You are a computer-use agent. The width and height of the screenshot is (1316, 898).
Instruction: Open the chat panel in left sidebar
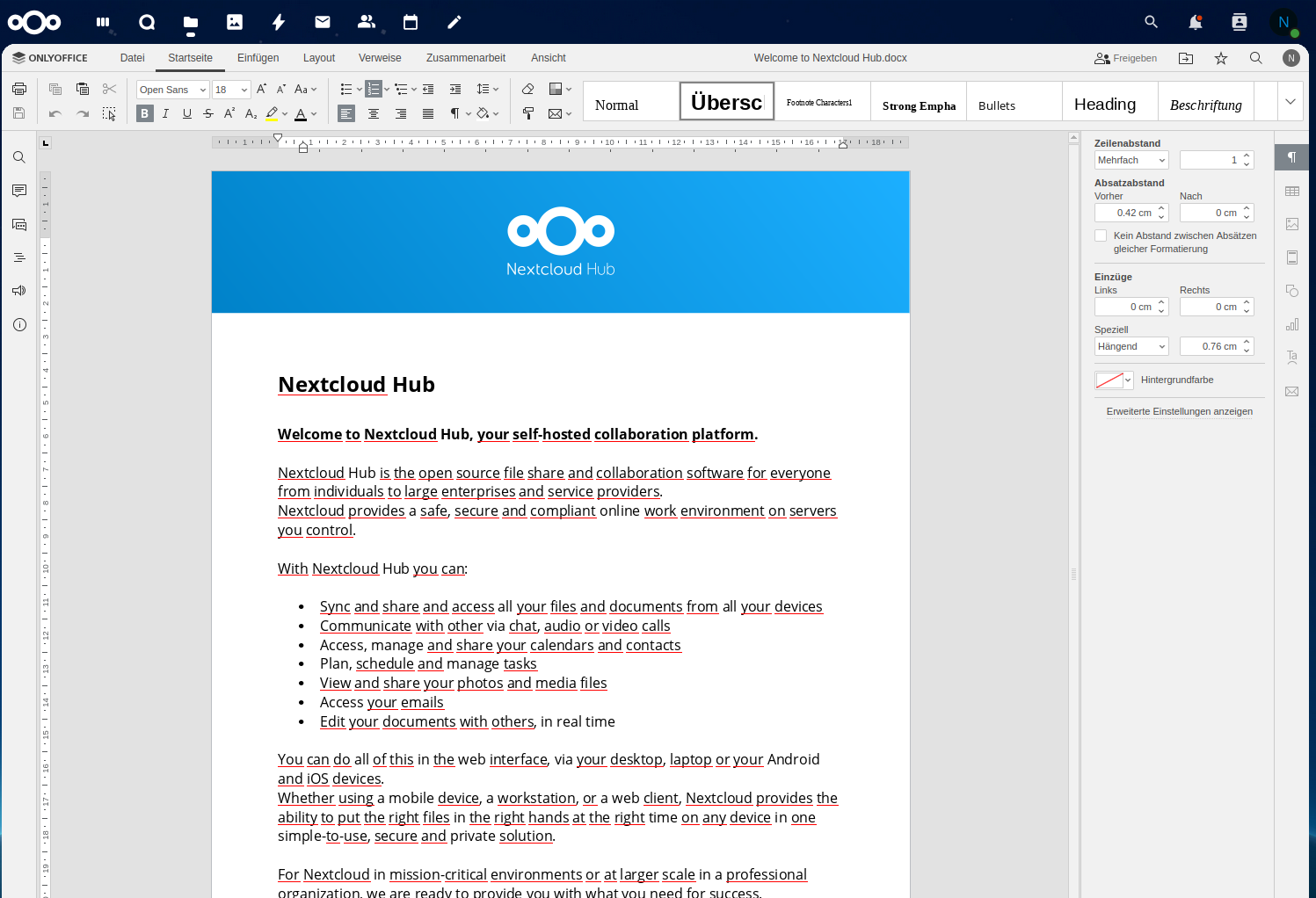point(19,224)
